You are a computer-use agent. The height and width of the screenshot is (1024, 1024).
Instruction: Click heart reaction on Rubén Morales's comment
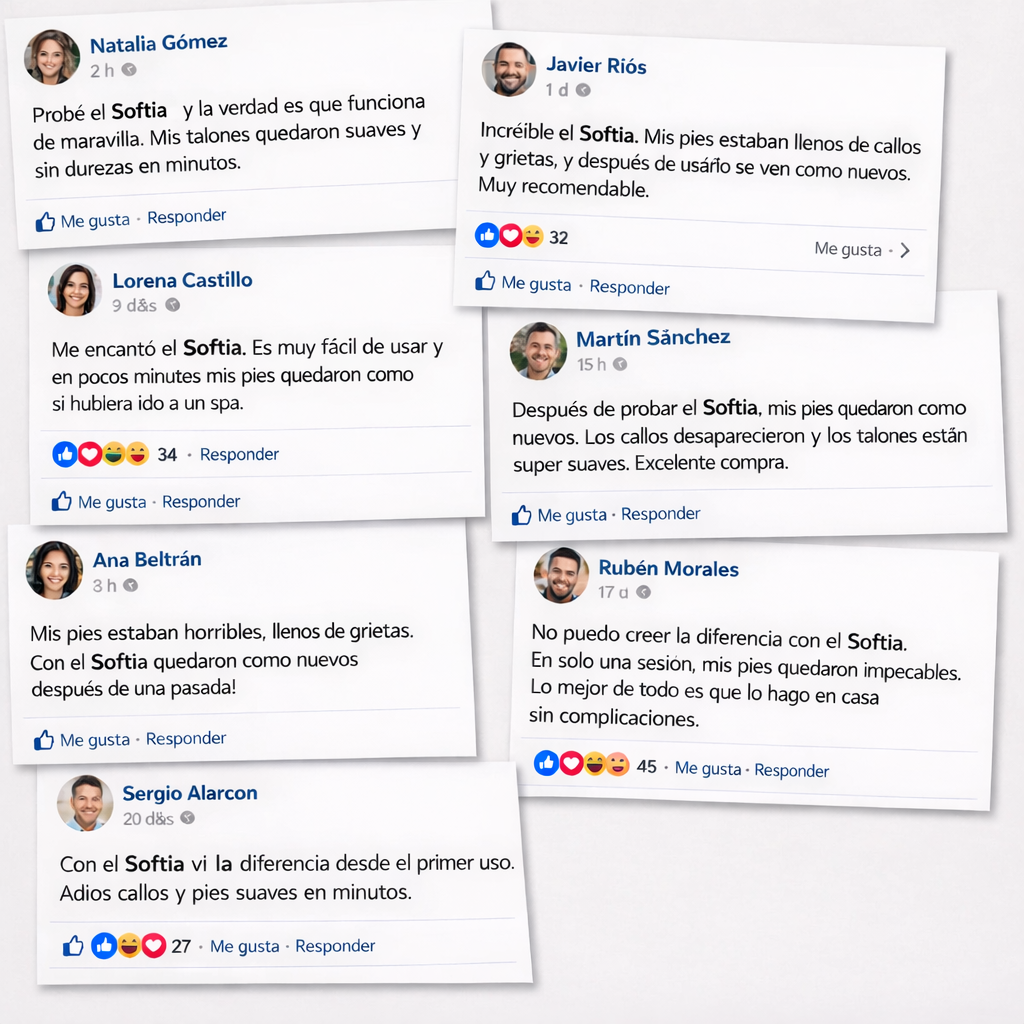(x=571, y=764)
